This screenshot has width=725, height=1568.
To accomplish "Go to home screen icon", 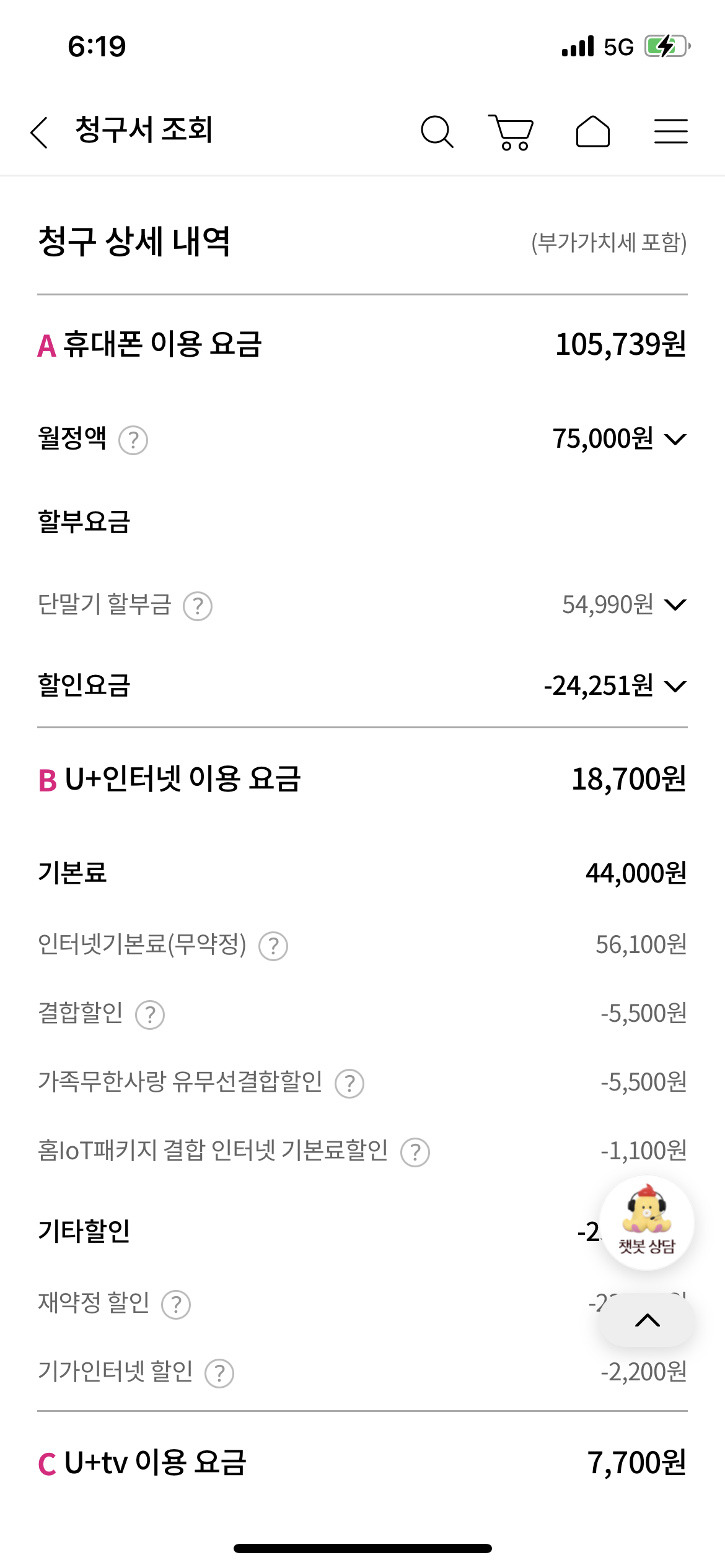I will pos(592,132).
